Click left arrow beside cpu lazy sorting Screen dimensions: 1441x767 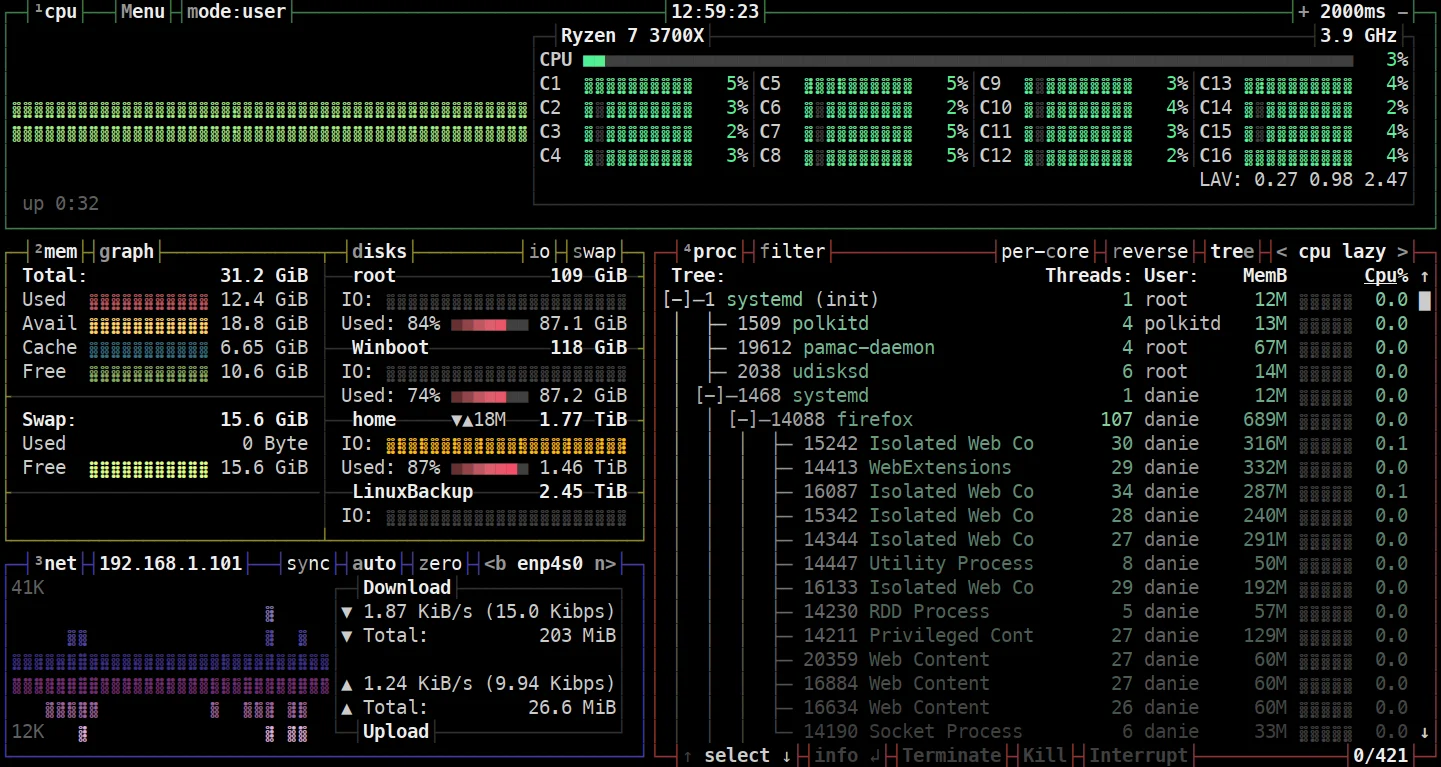pos(1281,252)
